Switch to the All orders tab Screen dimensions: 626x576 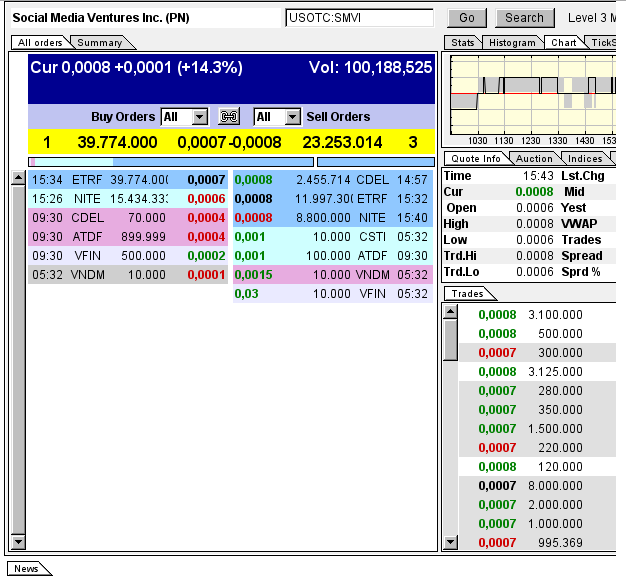click(40, 43)
